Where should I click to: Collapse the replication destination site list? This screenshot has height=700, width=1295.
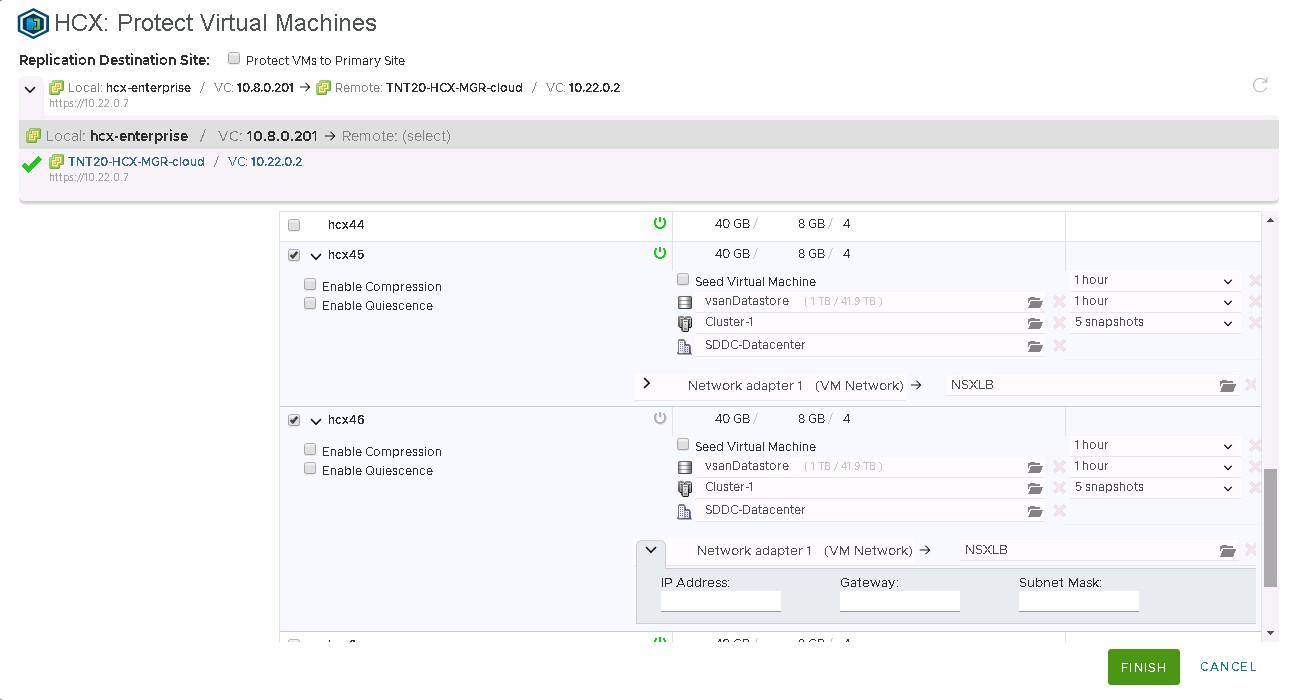coord(30,89)
